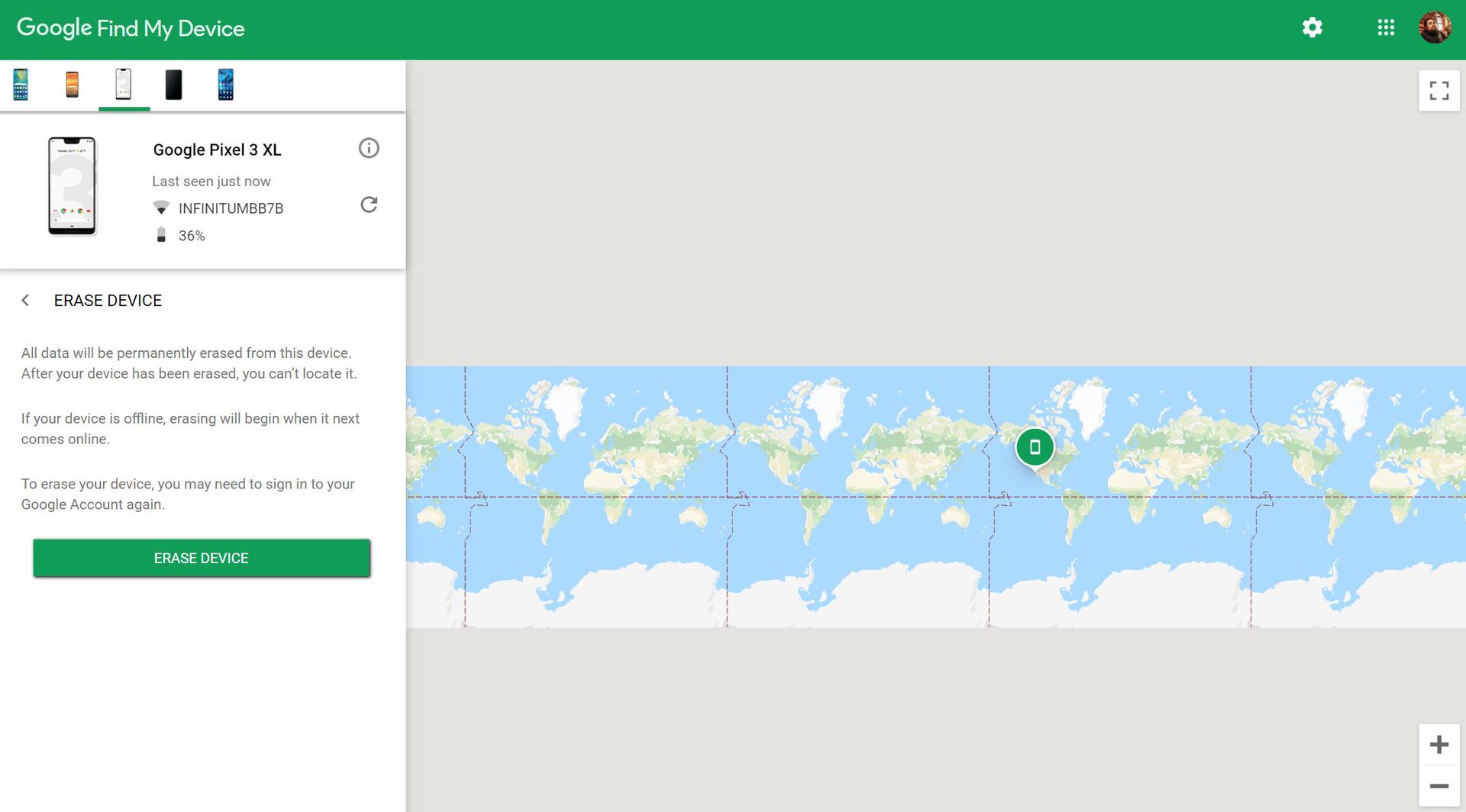This screenshot has height=812, width=1466.
Task: Click the battery level icon
Action: 161,235
